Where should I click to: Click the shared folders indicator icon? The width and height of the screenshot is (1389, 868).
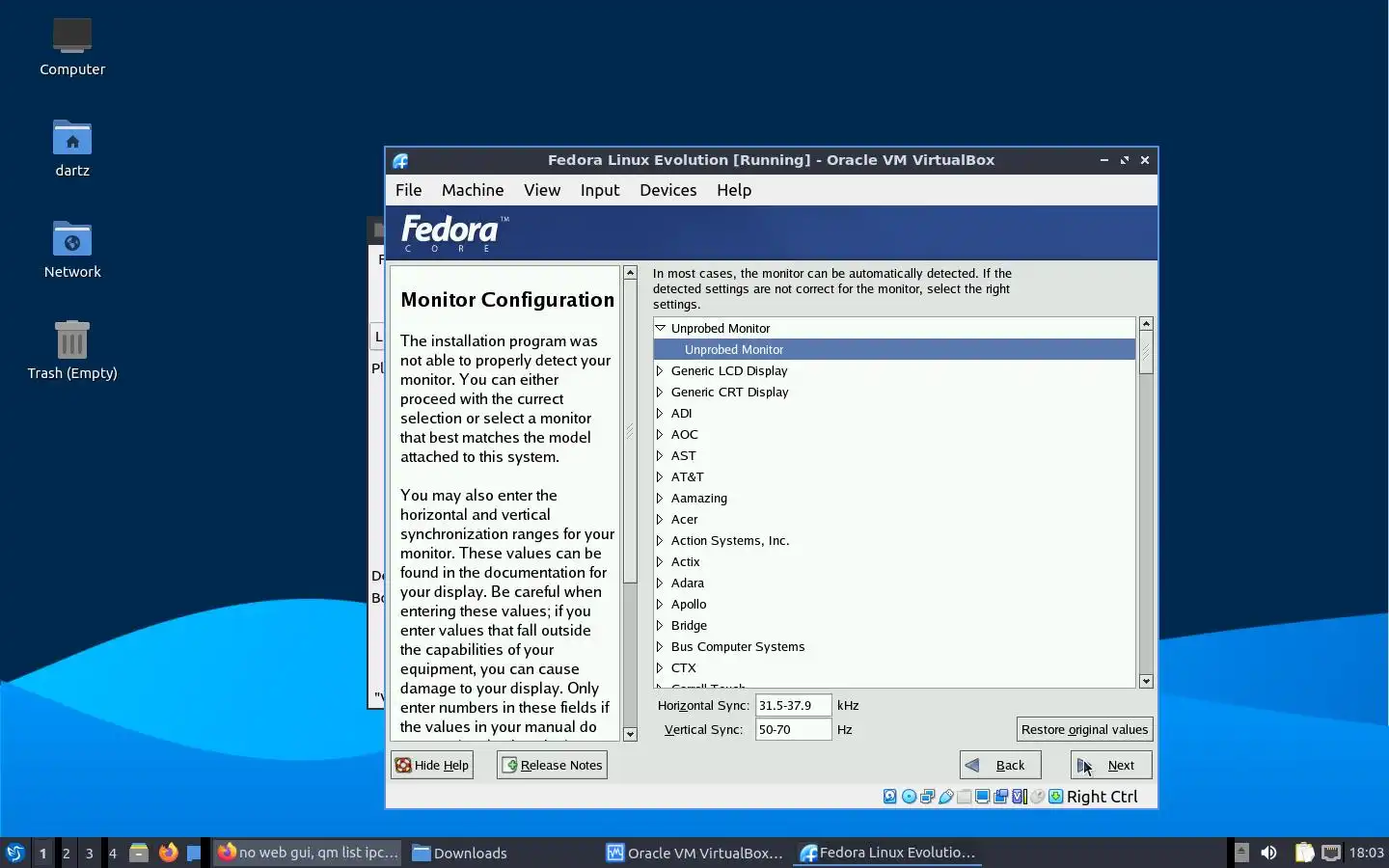coord(964,797)
